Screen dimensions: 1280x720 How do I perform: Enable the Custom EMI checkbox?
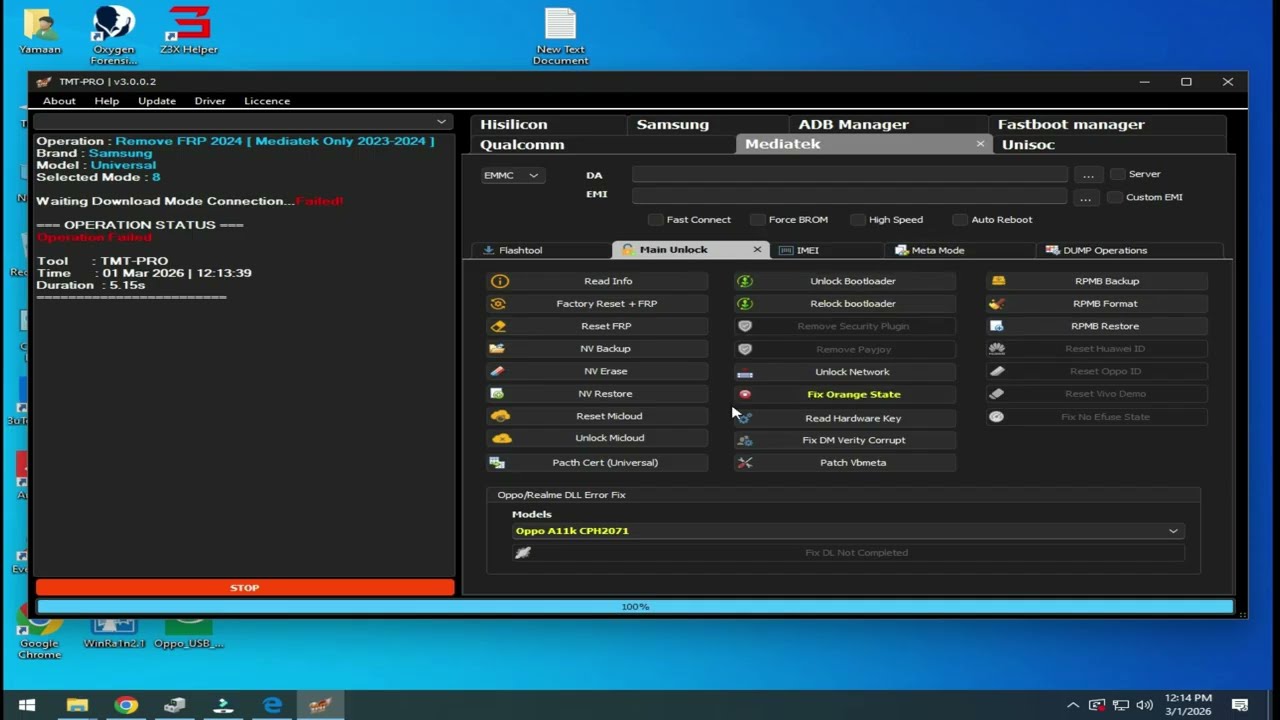point(1115,197)
